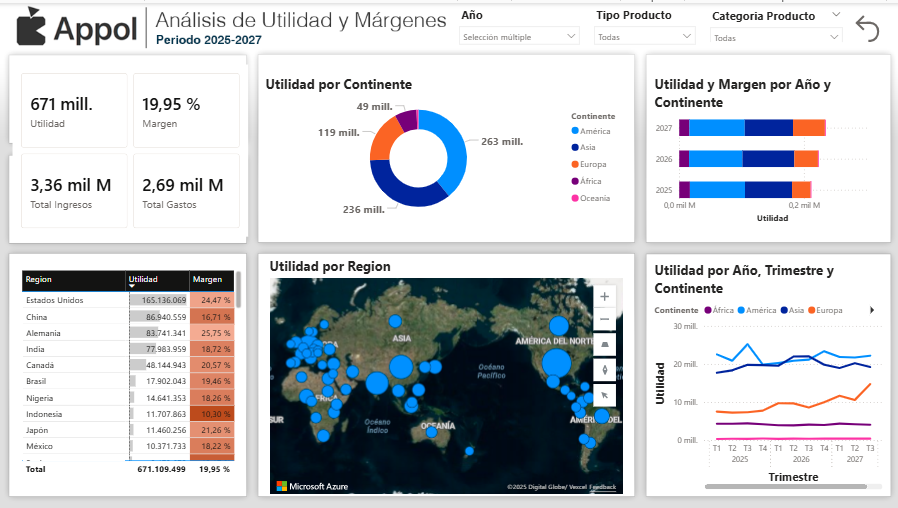Sort table by Margen column header
Viewport: 898px width, 508px height.
(x=208, y=280)
